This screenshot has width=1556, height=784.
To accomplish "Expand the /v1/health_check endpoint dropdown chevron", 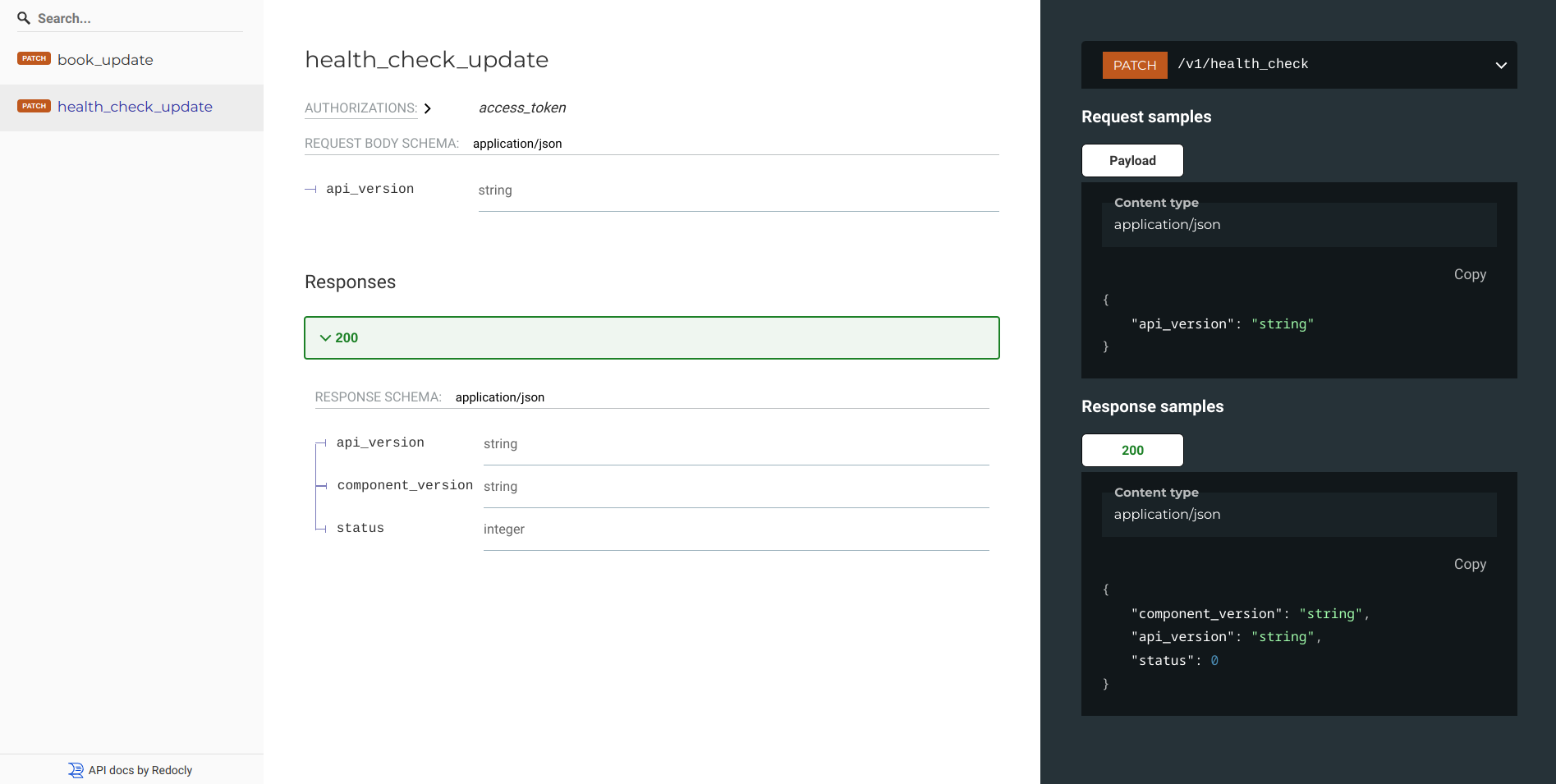I will pyautogui.click(x=1501, y=65).
